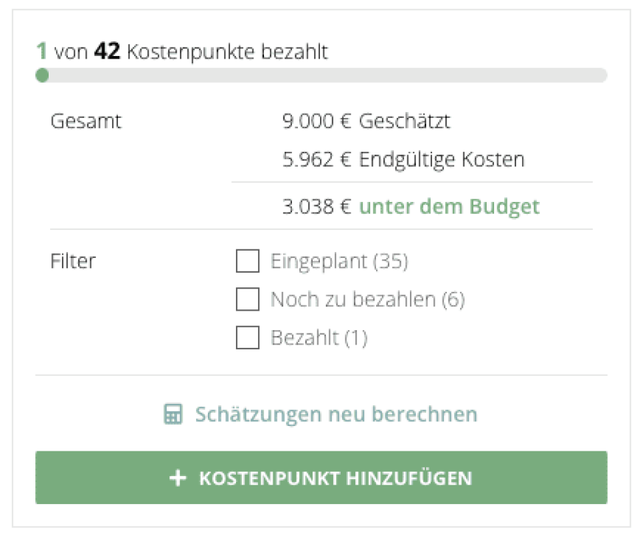The image size is (640, 538).
Task: Click the Filter section label
Action: [x=73, y=262]
